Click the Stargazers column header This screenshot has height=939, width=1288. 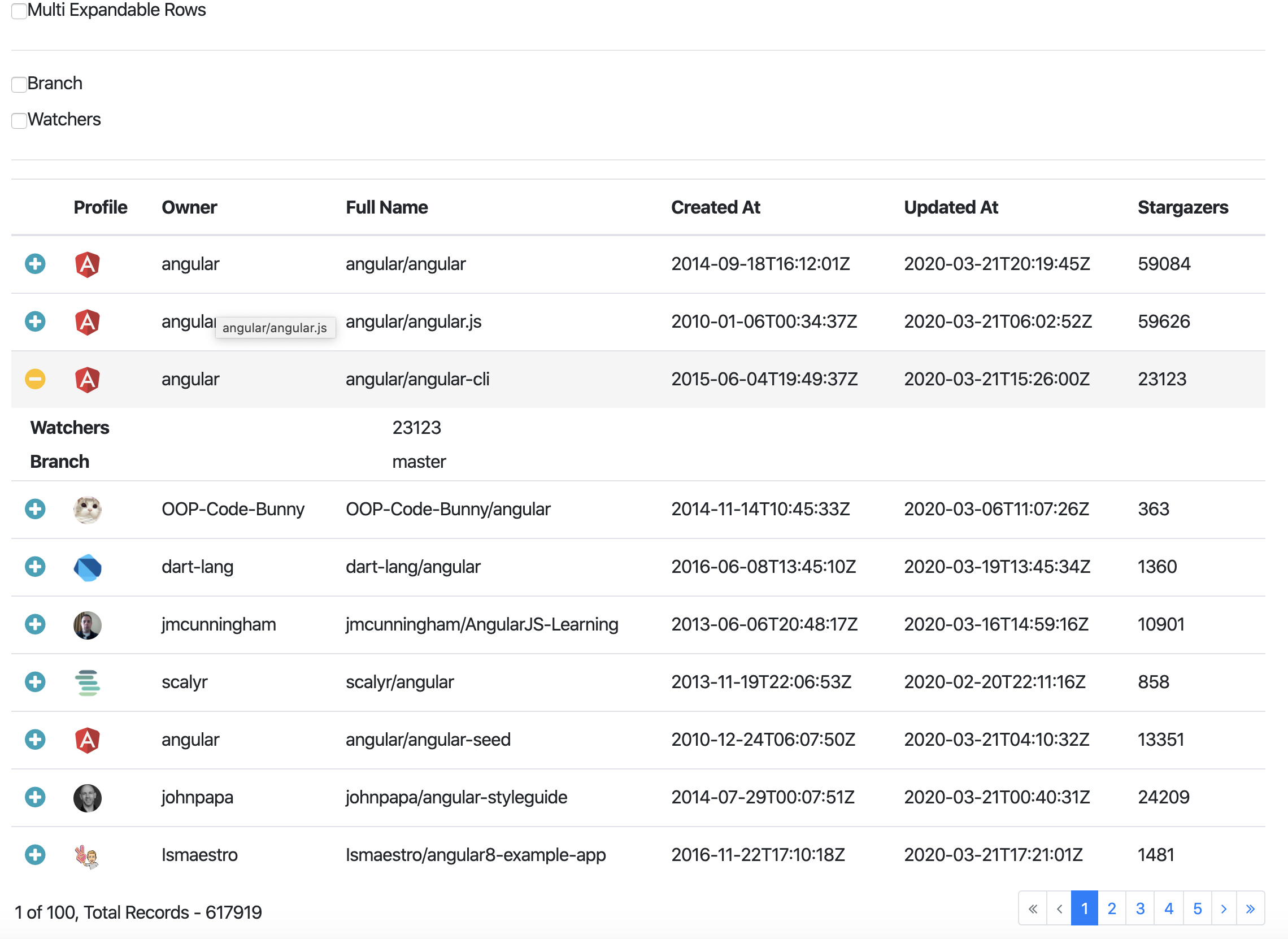tap(1182, 207)
